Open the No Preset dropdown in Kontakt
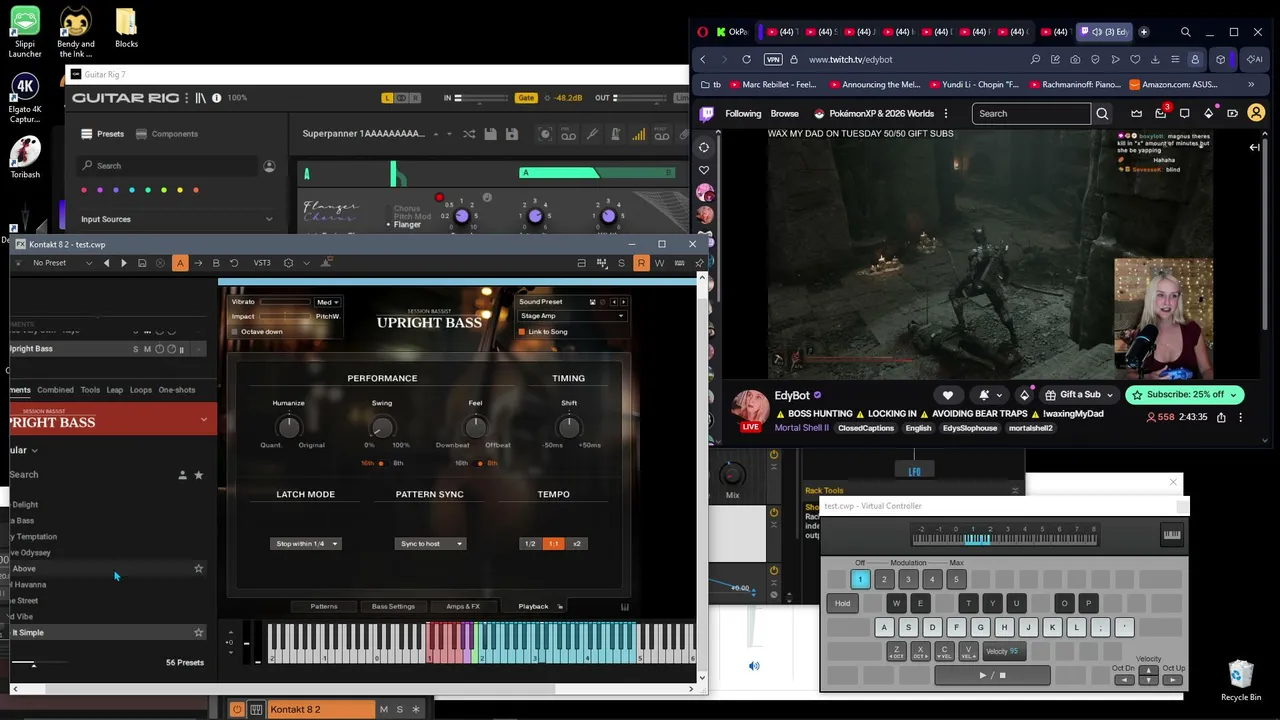1280x720 pixels. 61,263
